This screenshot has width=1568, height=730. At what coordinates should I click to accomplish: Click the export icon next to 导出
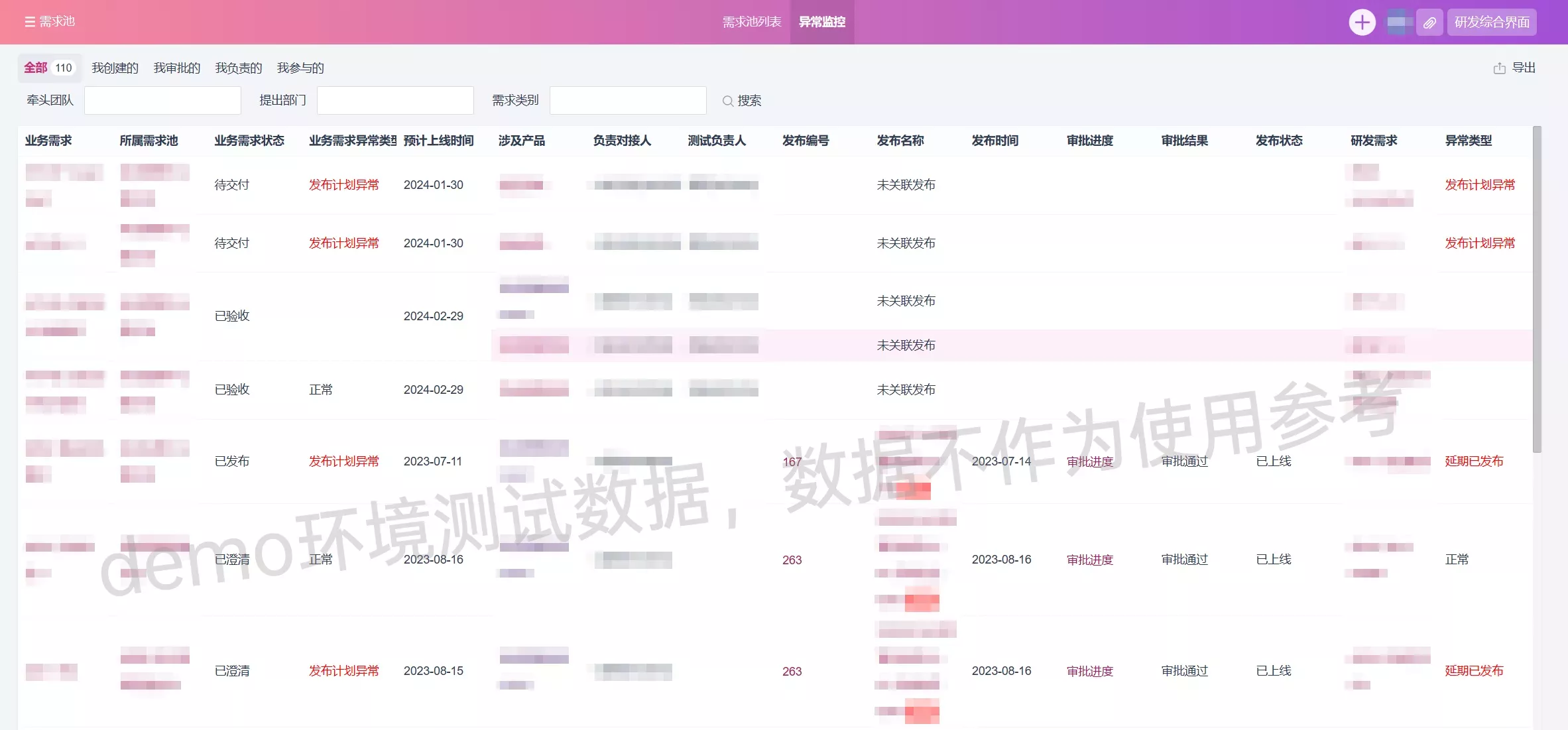(x=1499, y=68)
